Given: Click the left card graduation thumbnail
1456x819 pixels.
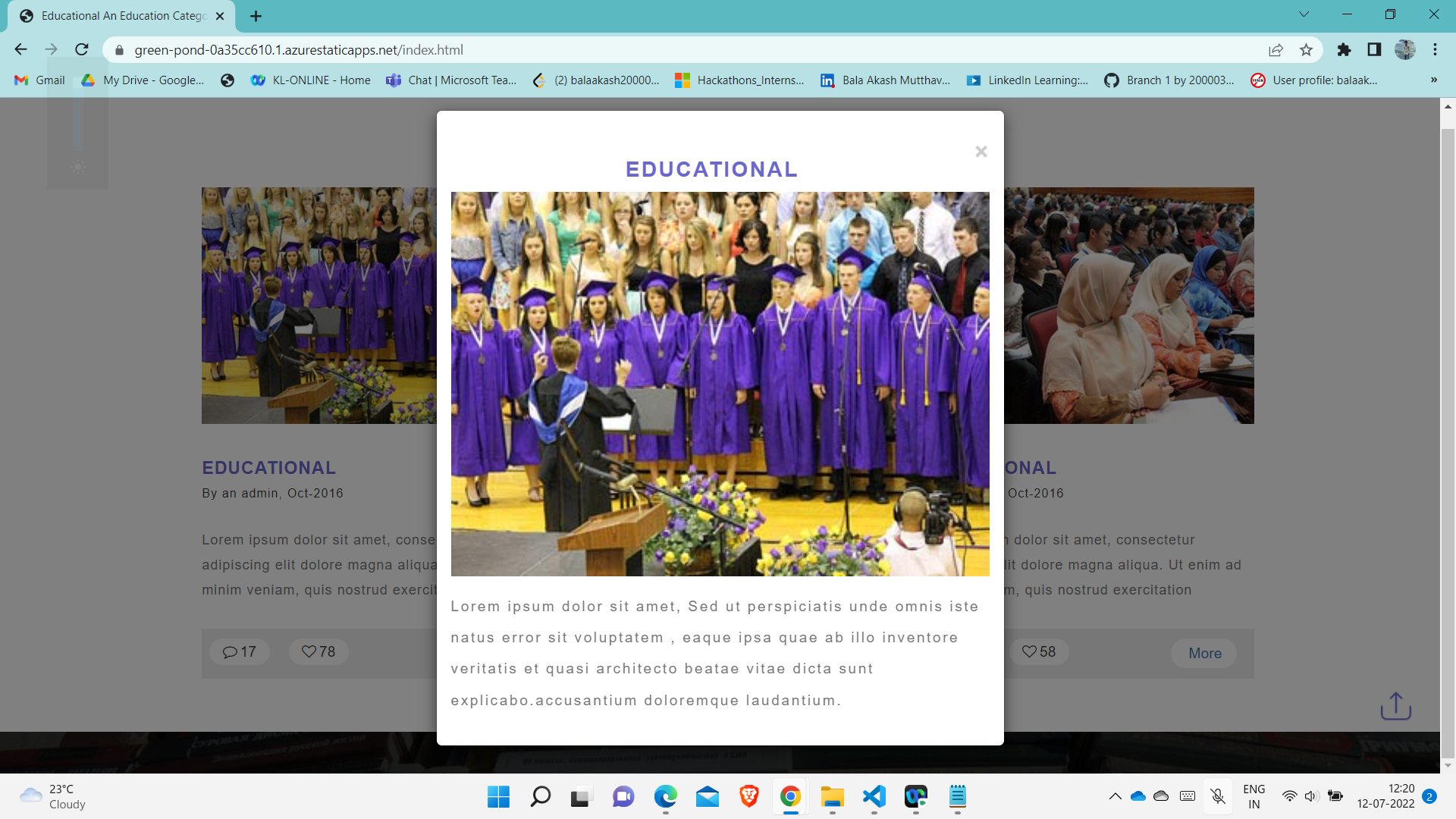Looking at the screenshot, I should [319, 306].
